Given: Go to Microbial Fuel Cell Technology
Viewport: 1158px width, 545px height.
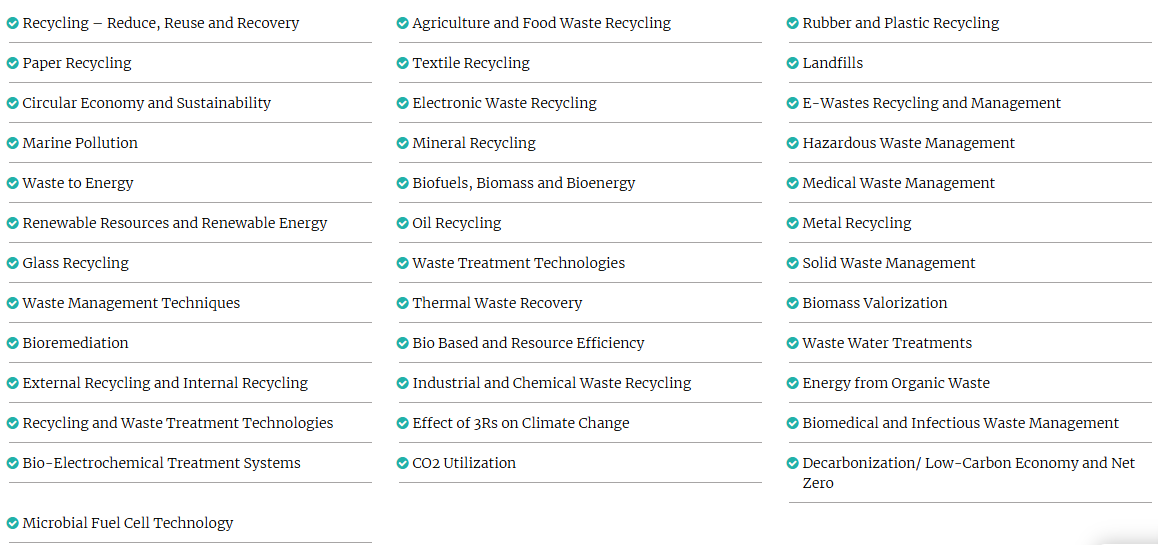Looking at the screenshot, I should click(x=128, y=523).
